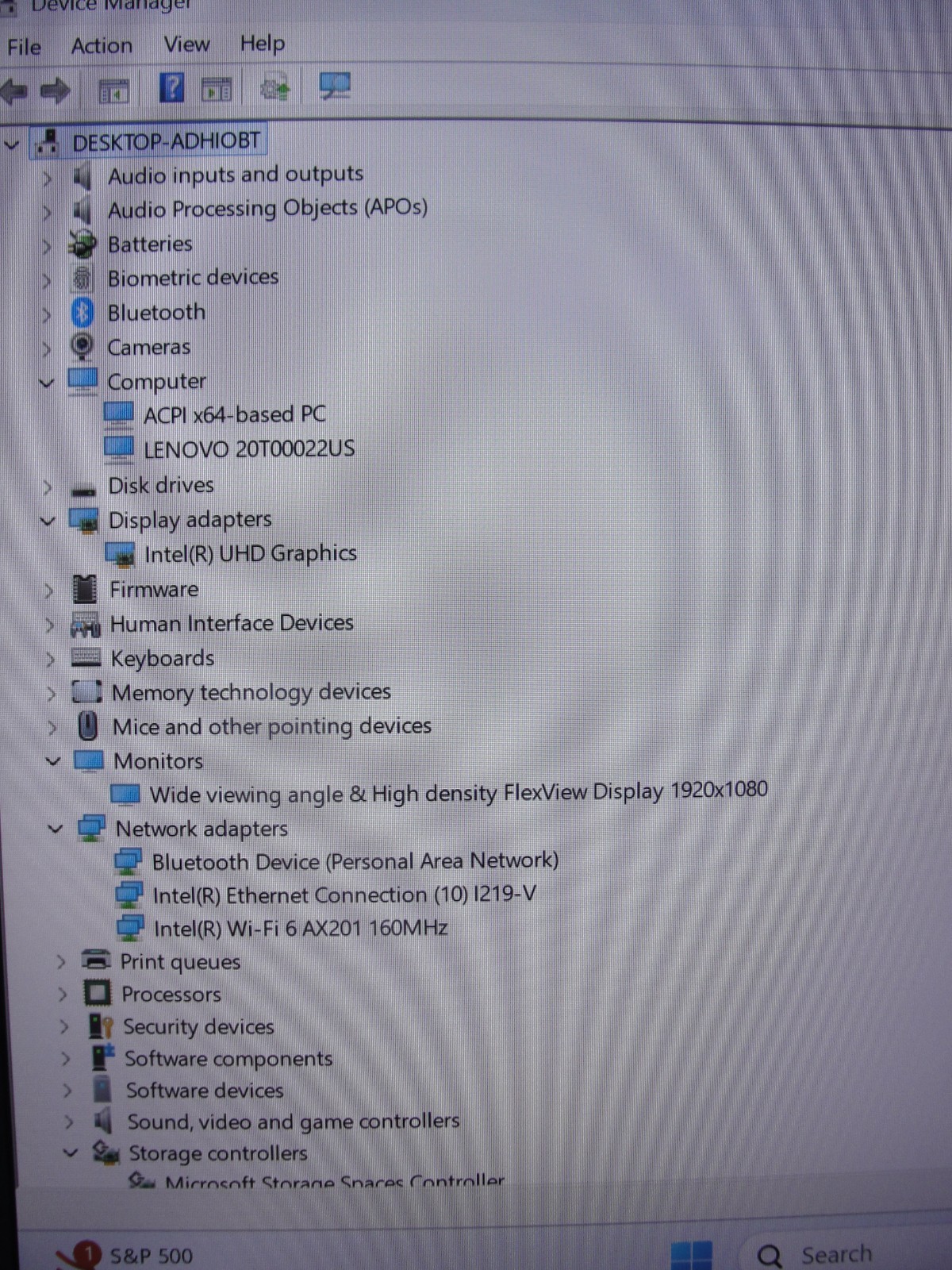Collapse the Monitors category
This screenshot has height=1270, width=952.
pyautogui.click(x=53, y=761)
